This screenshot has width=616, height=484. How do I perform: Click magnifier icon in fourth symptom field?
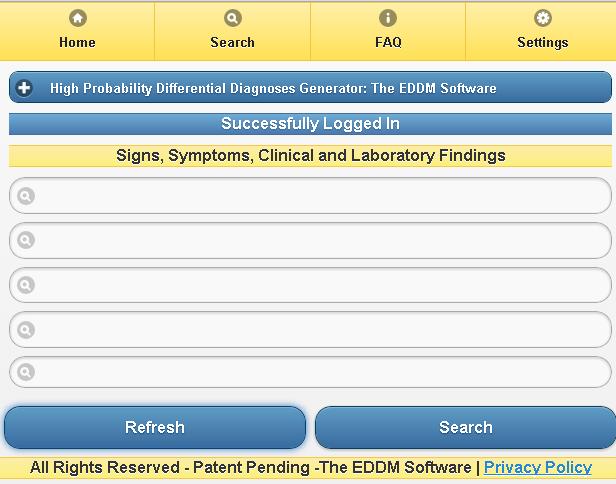pos(26,329)
